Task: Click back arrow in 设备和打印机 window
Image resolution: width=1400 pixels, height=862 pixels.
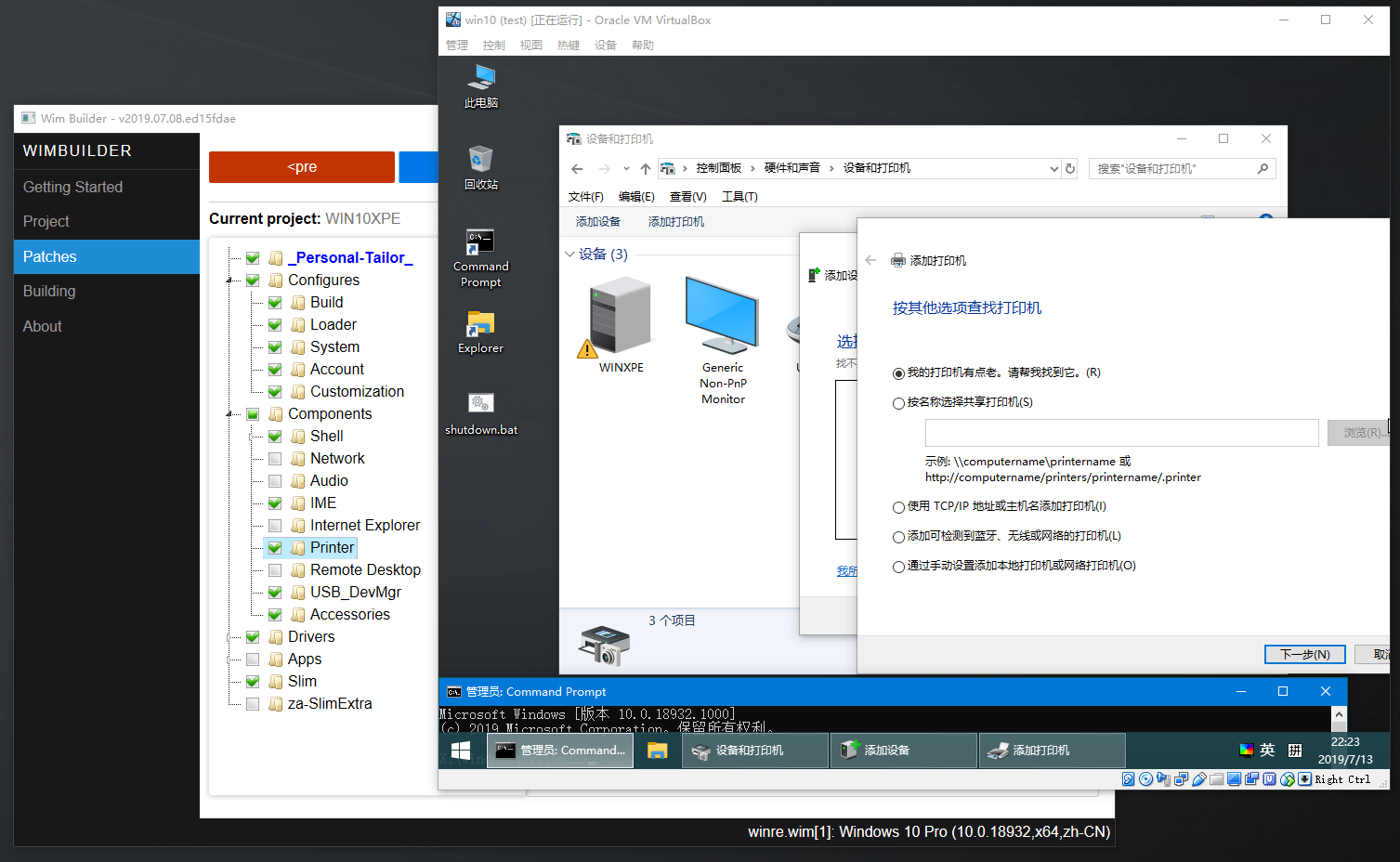Action: (x=577, y=169)
